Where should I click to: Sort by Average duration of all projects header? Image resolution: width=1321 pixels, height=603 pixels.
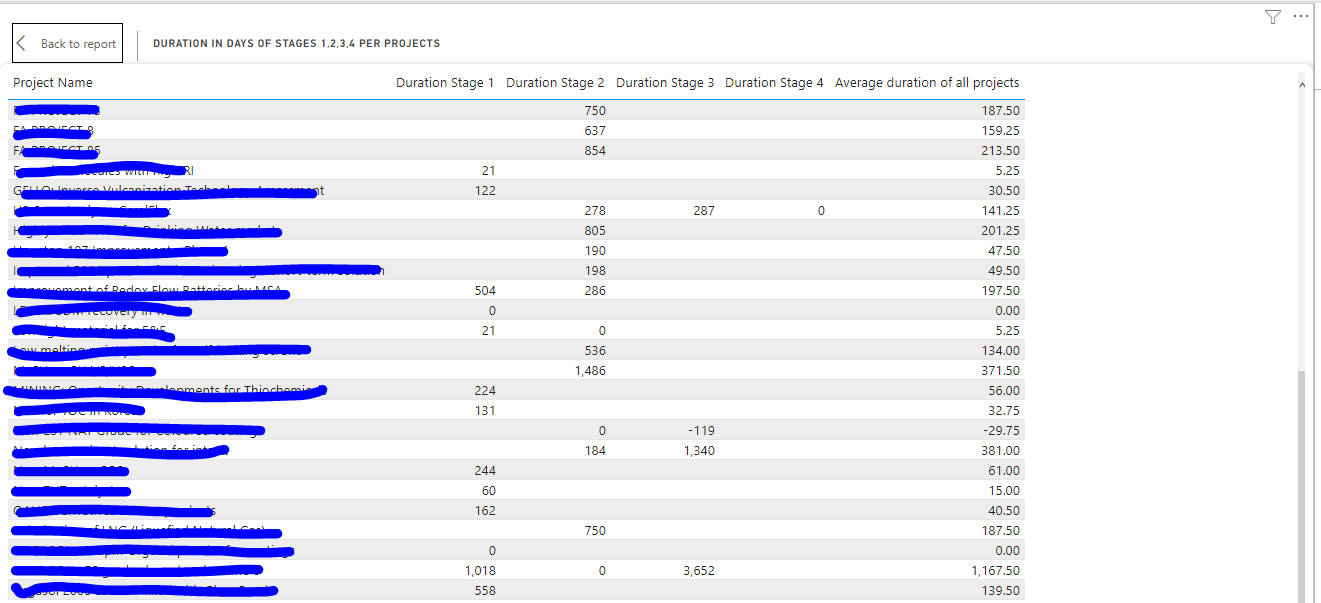point(927,83)
